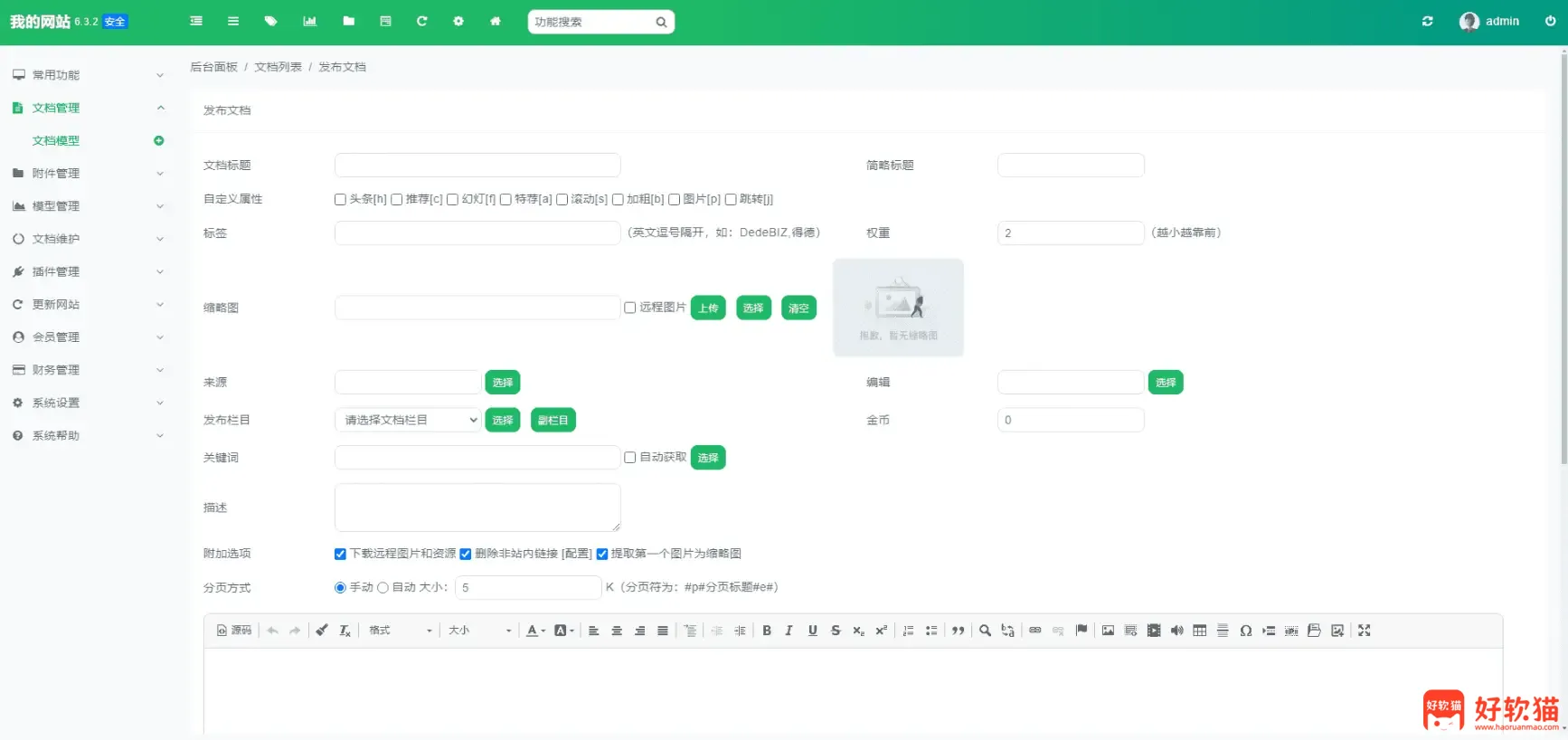Go to 文档列表 breadcrumb link
Viewport: 1568px width, 740px height.
pos(278,67)
